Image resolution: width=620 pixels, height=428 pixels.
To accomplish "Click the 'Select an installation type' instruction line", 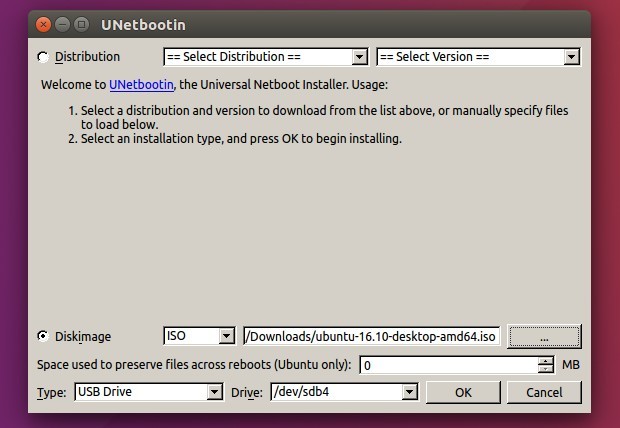I will 241,139.
